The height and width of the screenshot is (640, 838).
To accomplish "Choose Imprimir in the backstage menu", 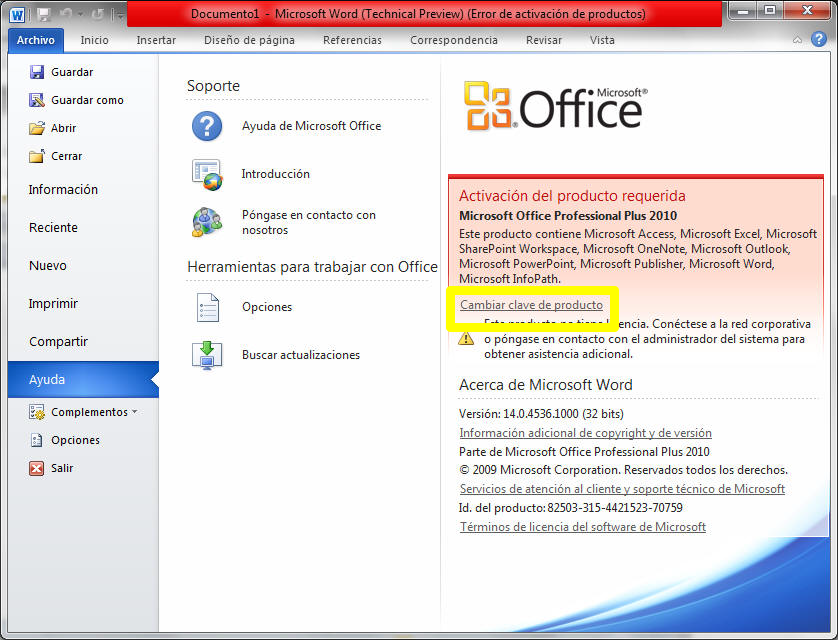I will click(x=83, y=303).
